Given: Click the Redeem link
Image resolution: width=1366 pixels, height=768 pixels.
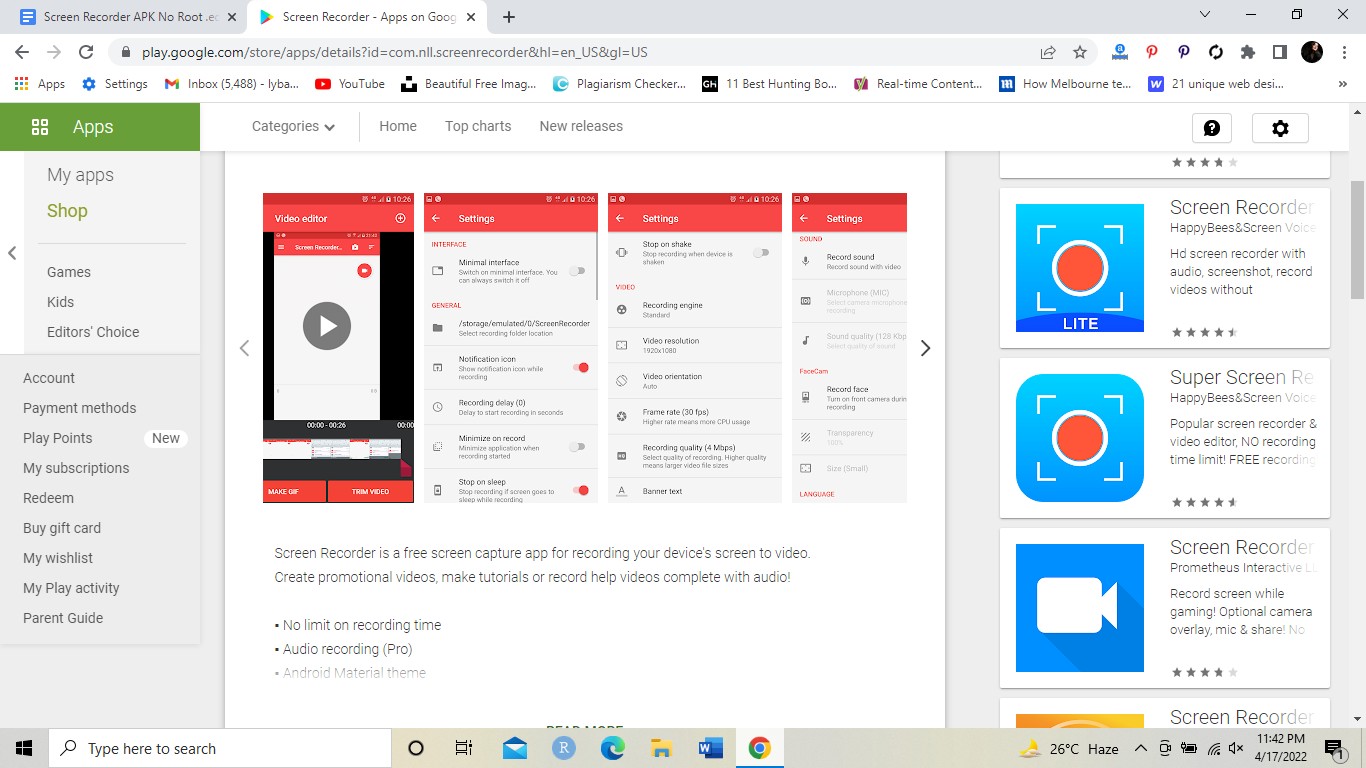Looking at the screenshot, I should tap(48, 498).
